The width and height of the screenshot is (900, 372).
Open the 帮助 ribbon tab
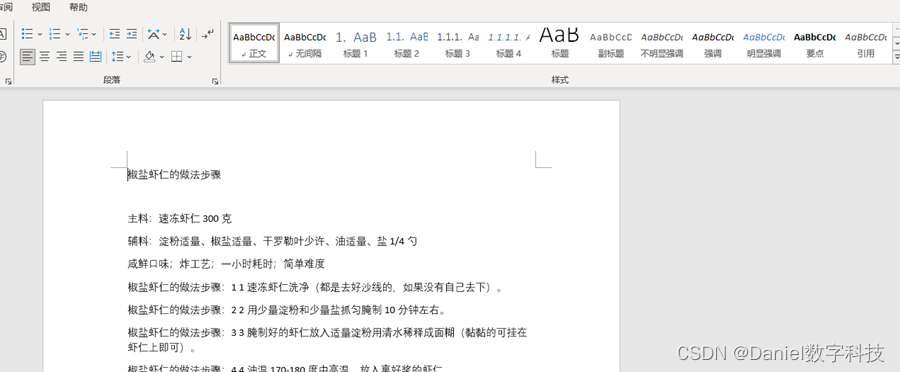click(x=79, y=7)
